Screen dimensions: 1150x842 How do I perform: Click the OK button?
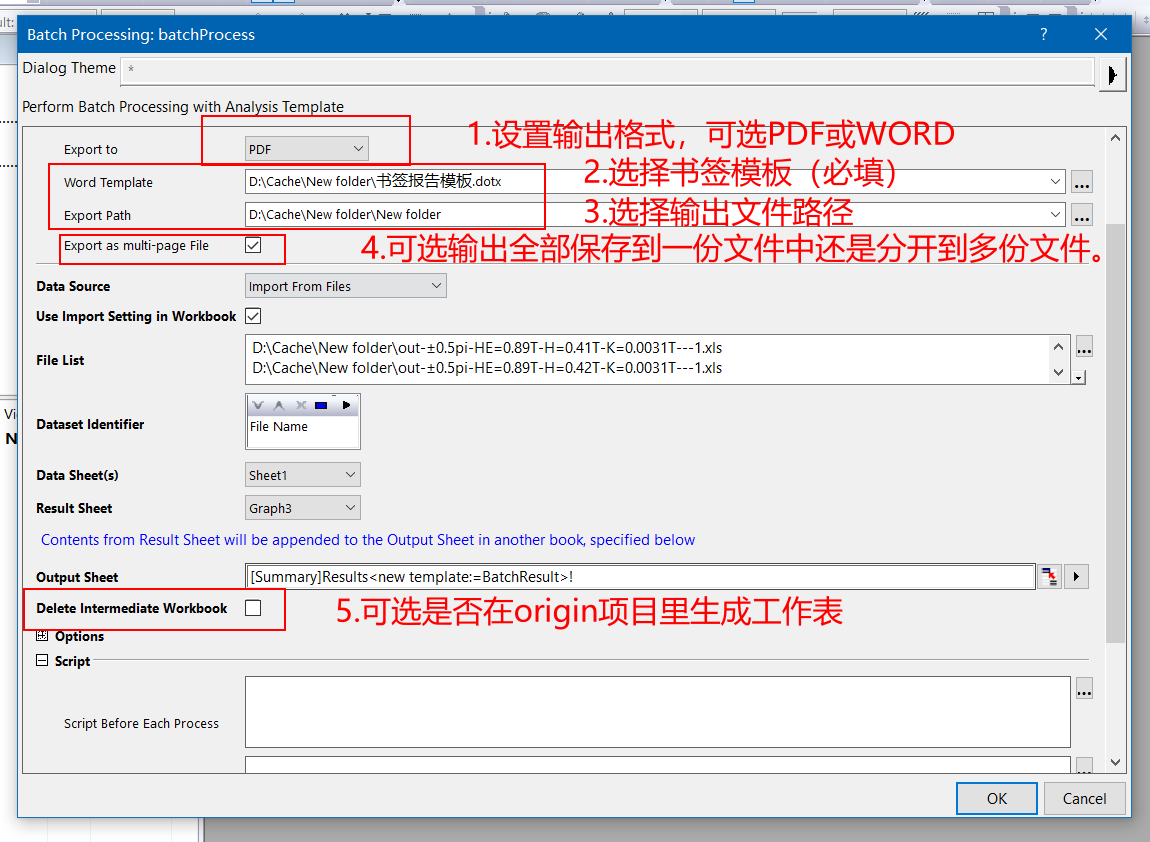996,798
